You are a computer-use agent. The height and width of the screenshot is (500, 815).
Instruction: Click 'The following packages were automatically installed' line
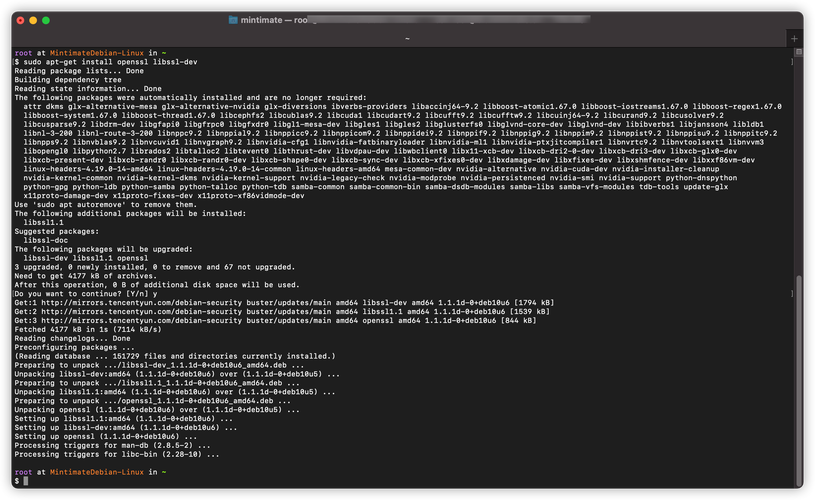pyautogui.click(x=190, y=97)
